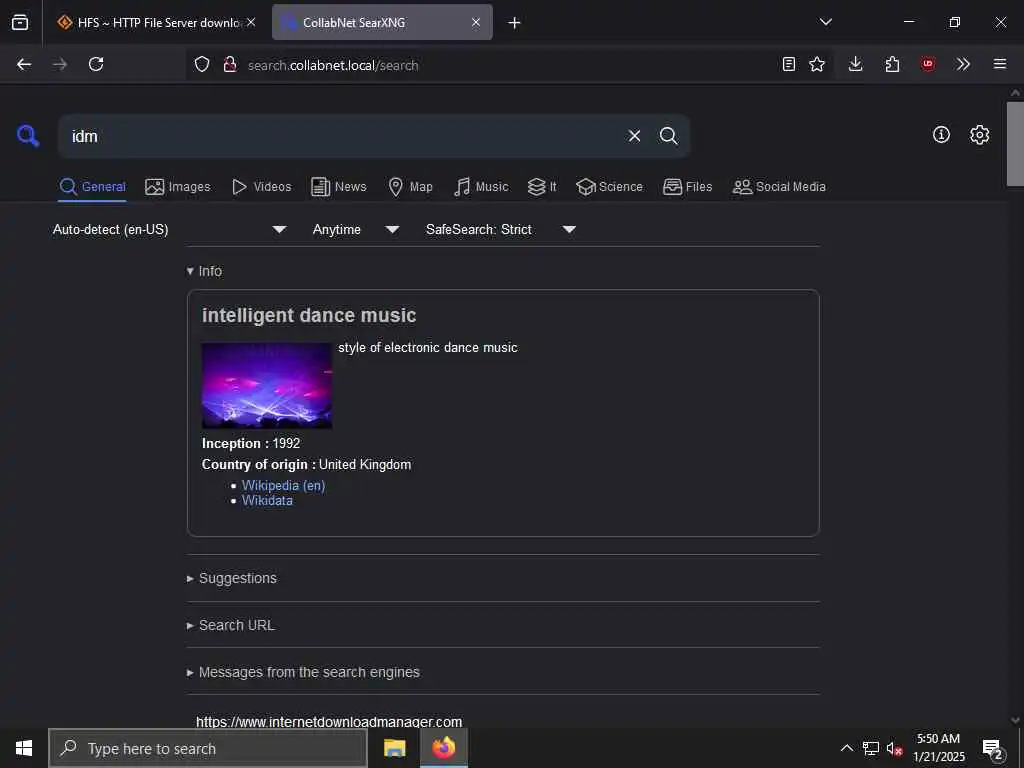Screen dimensions: 1024x768
Task: Click the insecure connection padlock icon
Action: [x=229, y=65]
